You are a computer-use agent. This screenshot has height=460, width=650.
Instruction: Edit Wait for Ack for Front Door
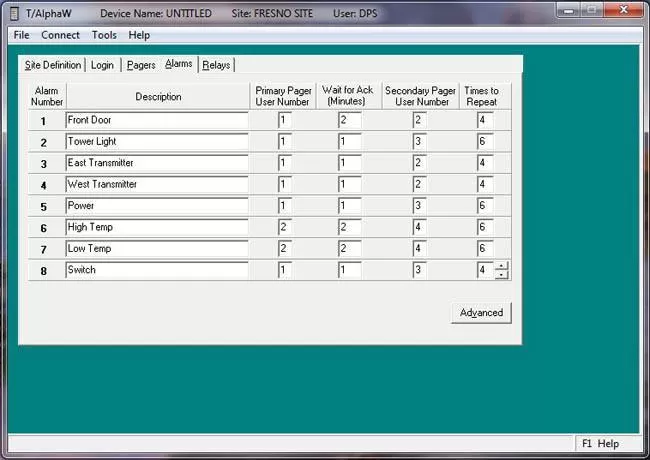coord(349,120)
